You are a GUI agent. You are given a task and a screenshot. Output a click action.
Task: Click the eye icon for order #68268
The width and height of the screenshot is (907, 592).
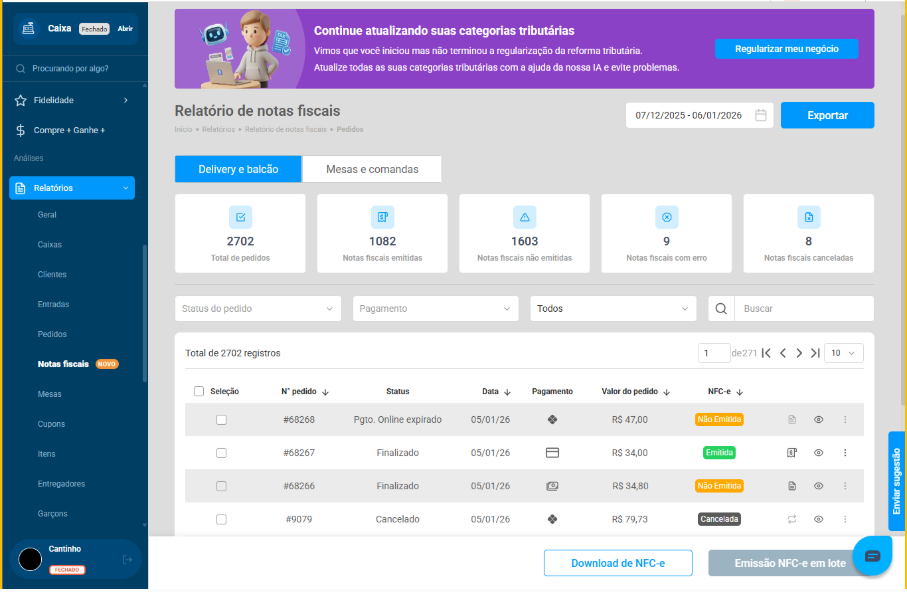click(818, 420)
